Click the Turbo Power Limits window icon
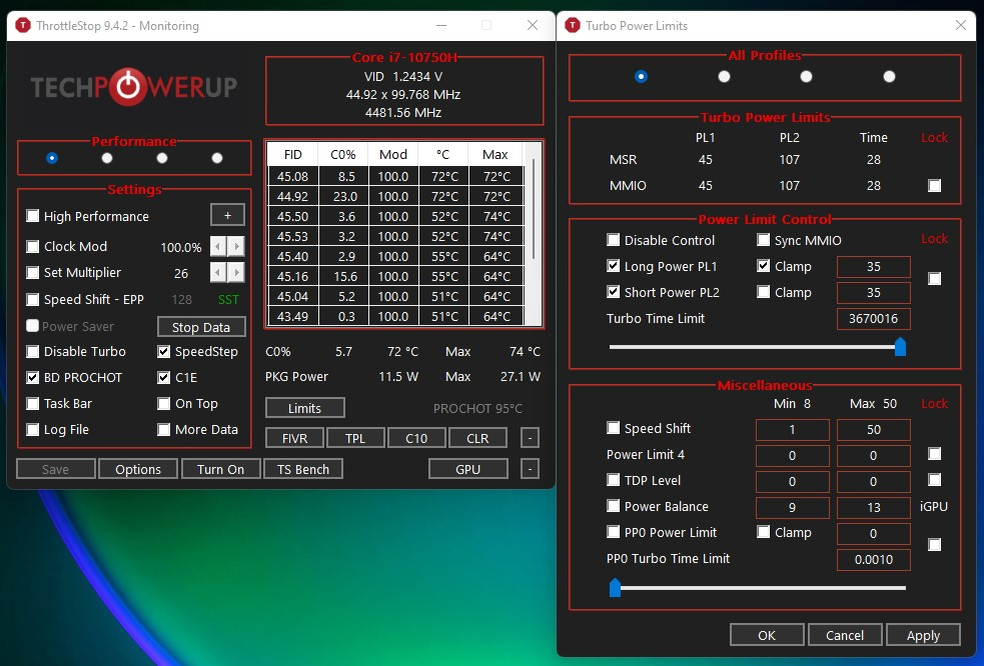 point(572,25)
